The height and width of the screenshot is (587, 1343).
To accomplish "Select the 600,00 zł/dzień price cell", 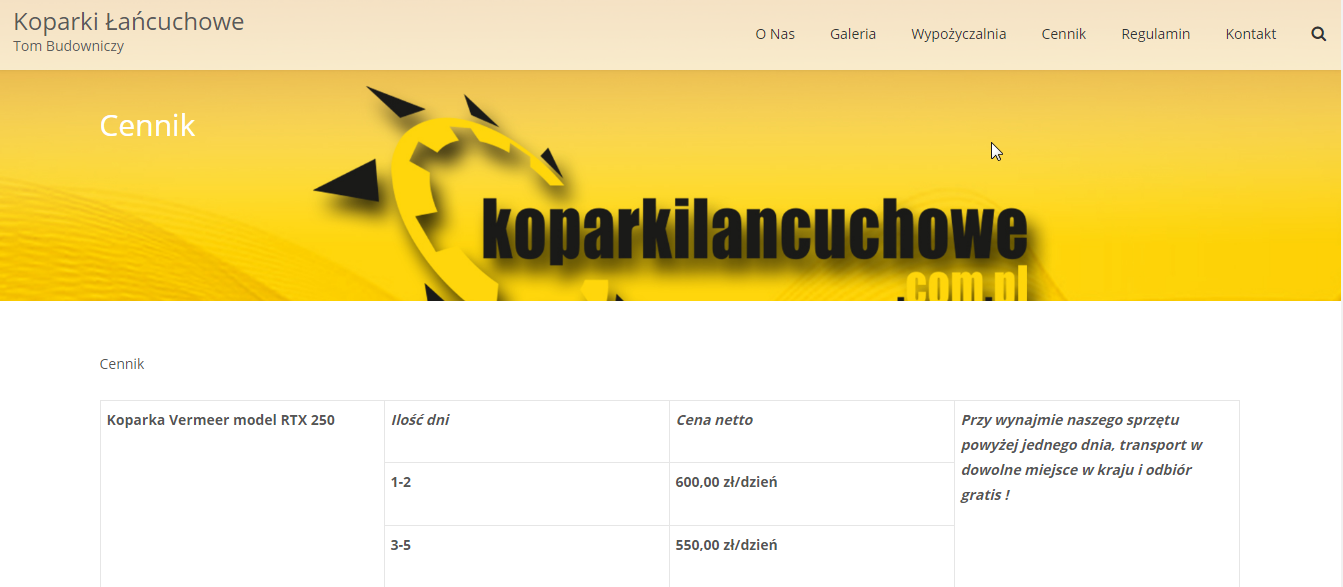I will [812, 494].
